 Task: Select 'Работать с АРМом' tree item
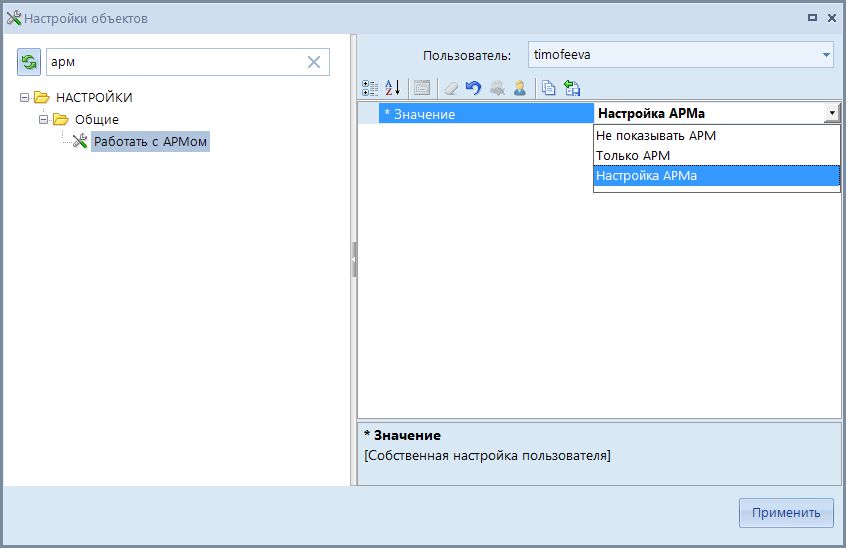point(150,142)
